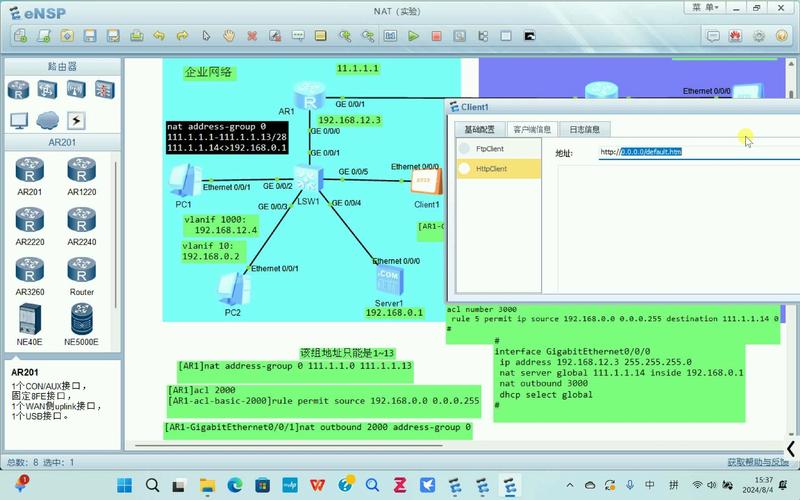Click the red X delete tool
The width and height of the screenshot is (800, 500).
(252, 36)
